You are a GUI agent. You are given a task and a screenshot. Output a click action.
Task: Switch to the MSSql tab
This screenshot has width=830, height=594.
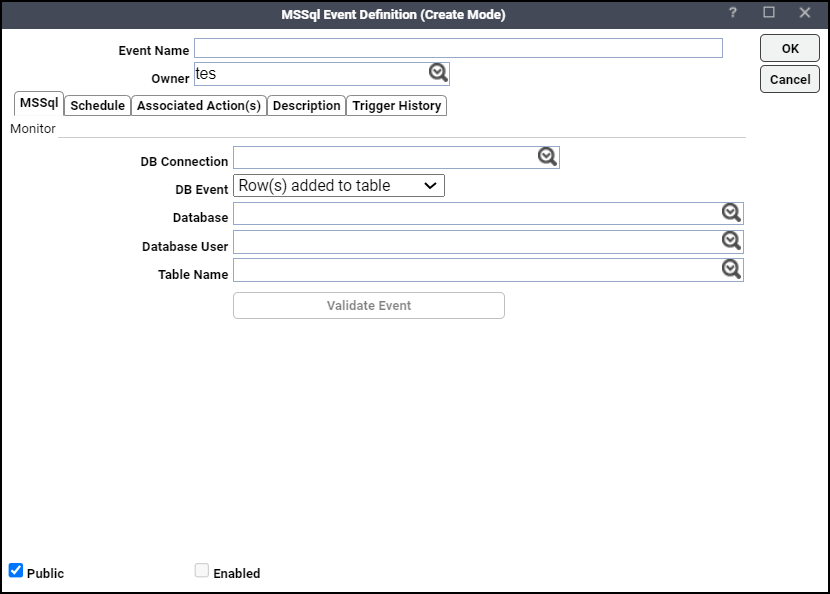tap(39, 103)
